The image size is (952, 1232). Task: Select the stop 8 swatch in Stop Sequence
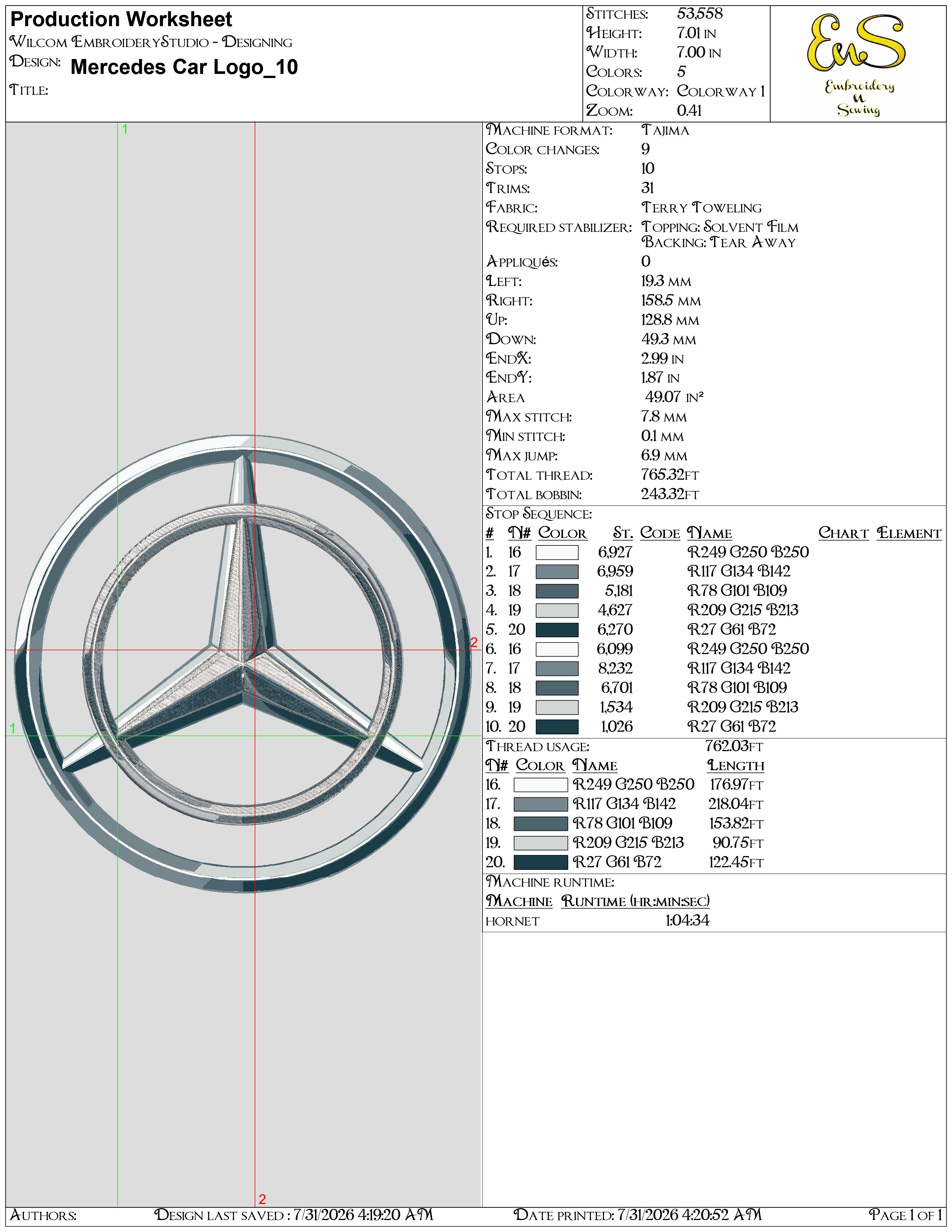(x=557, y=688)
